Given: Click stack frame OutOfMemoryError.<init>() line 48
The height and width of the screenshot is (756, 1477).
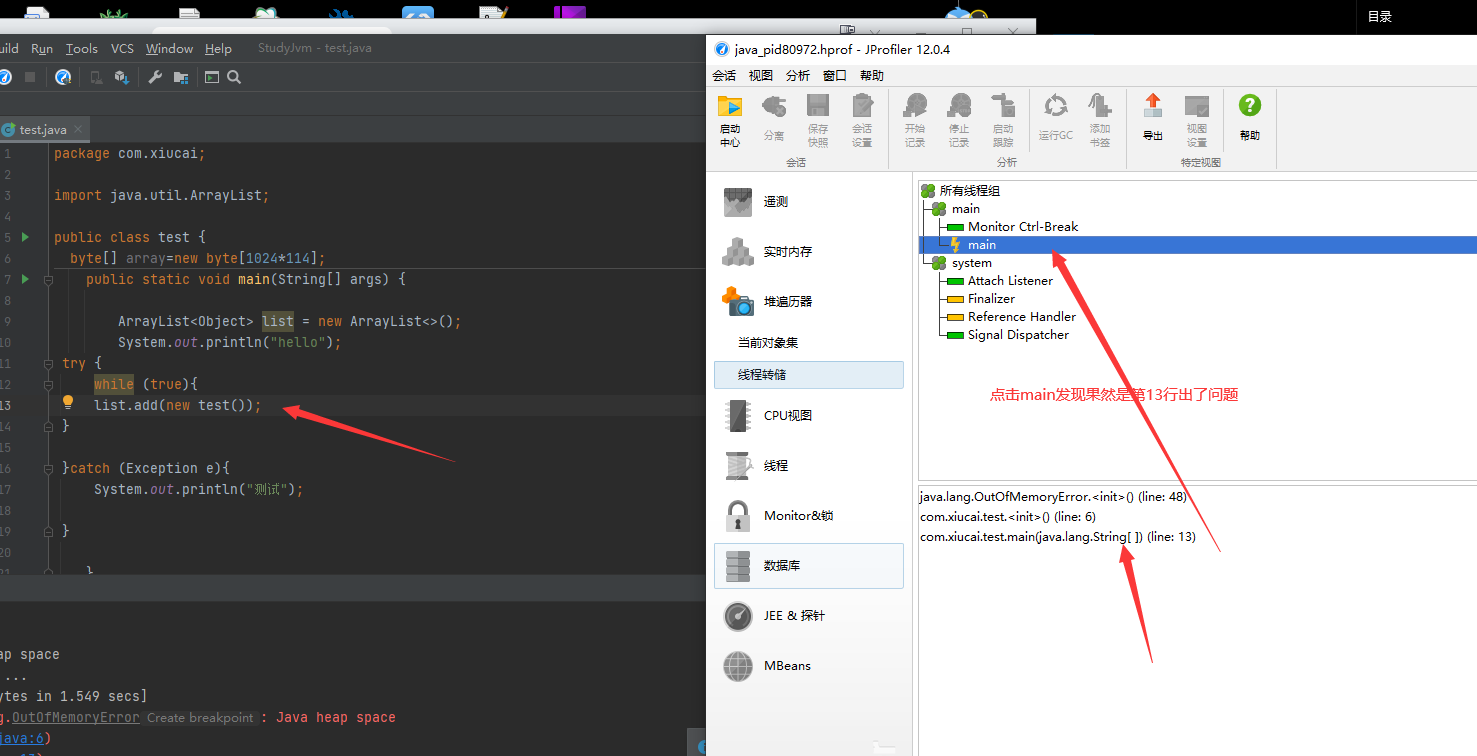Looking at the screenshot, I should [x=1053, y=497].
